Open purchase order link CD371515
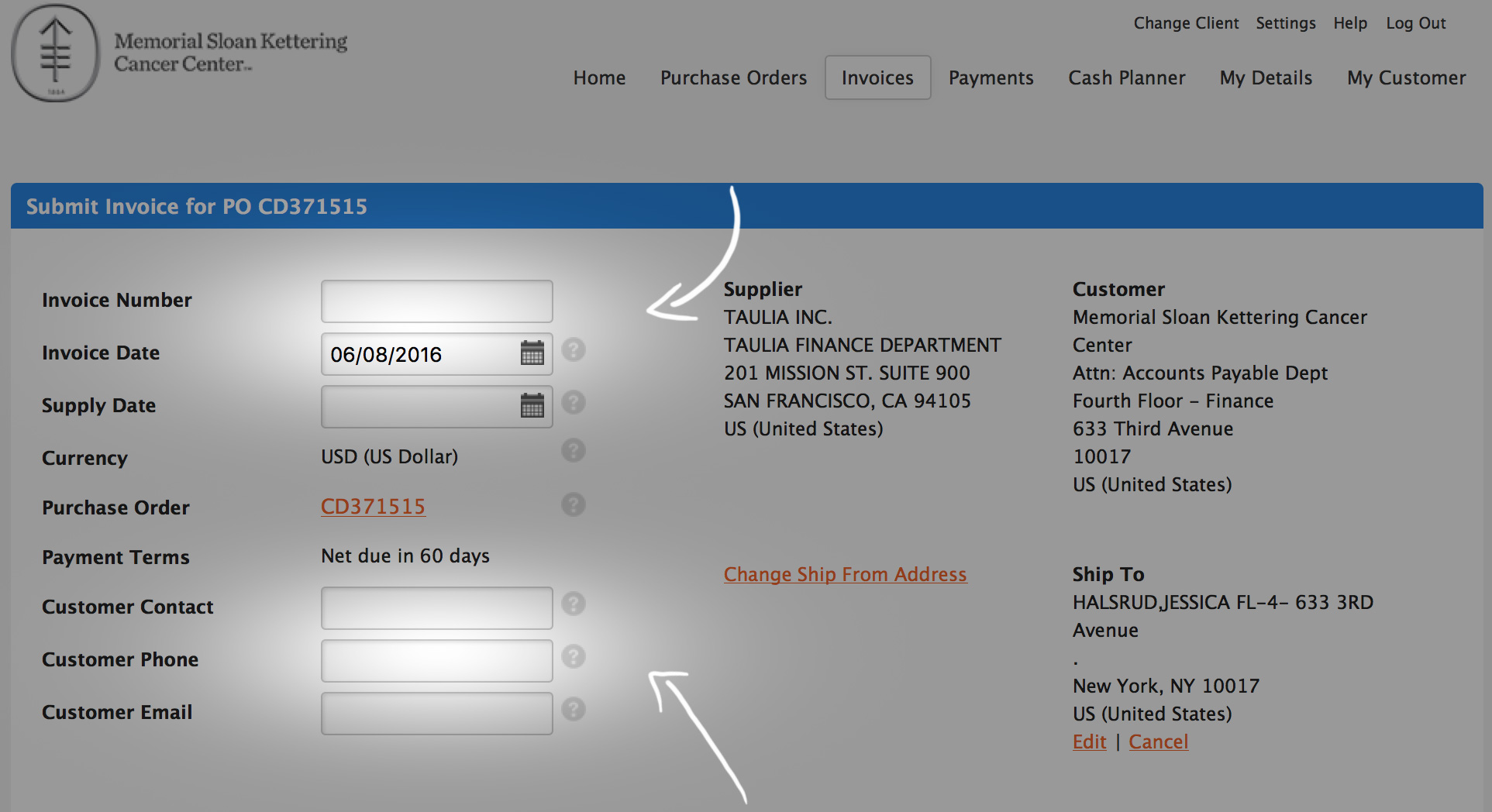The height and width of the screenshot is (812, 1492). tap(373, 507)
